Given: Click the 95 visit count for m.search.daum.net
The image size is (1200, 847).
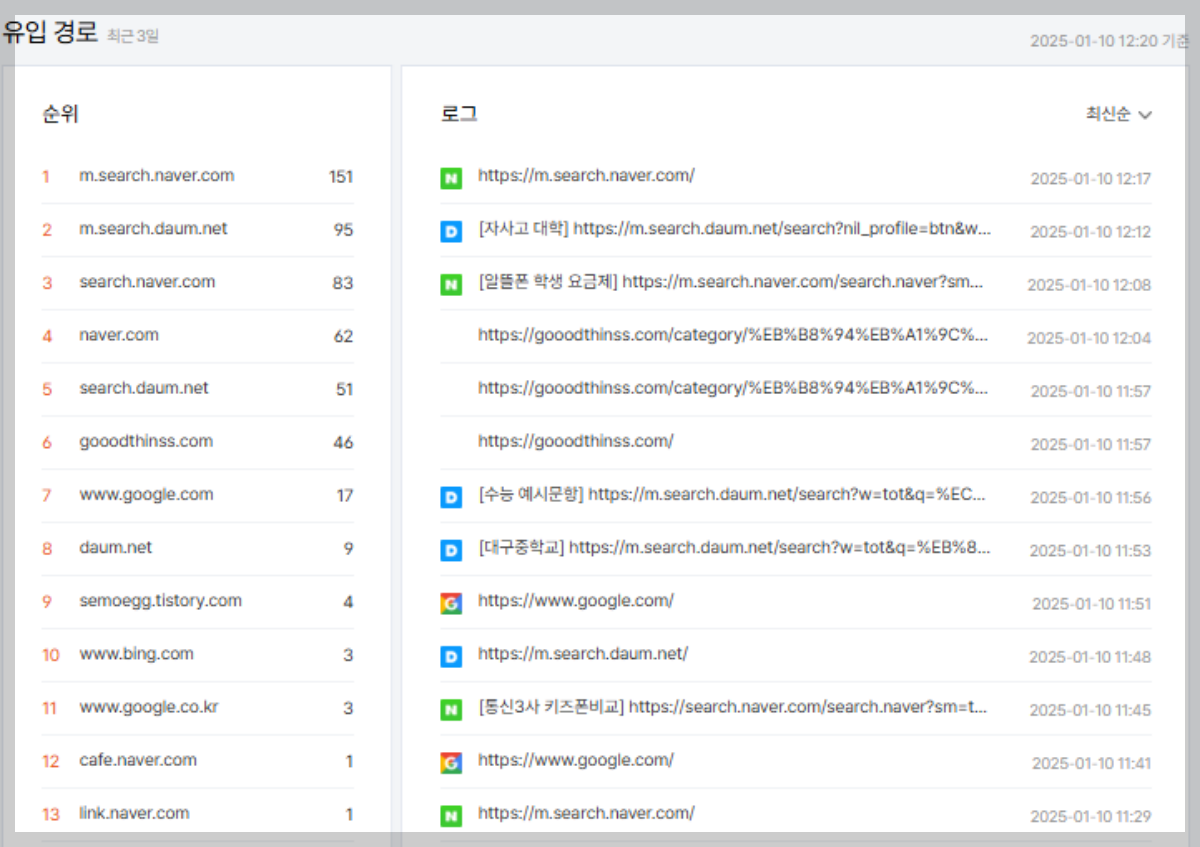Looking at the screenshot, I should [x=343, y=229].
